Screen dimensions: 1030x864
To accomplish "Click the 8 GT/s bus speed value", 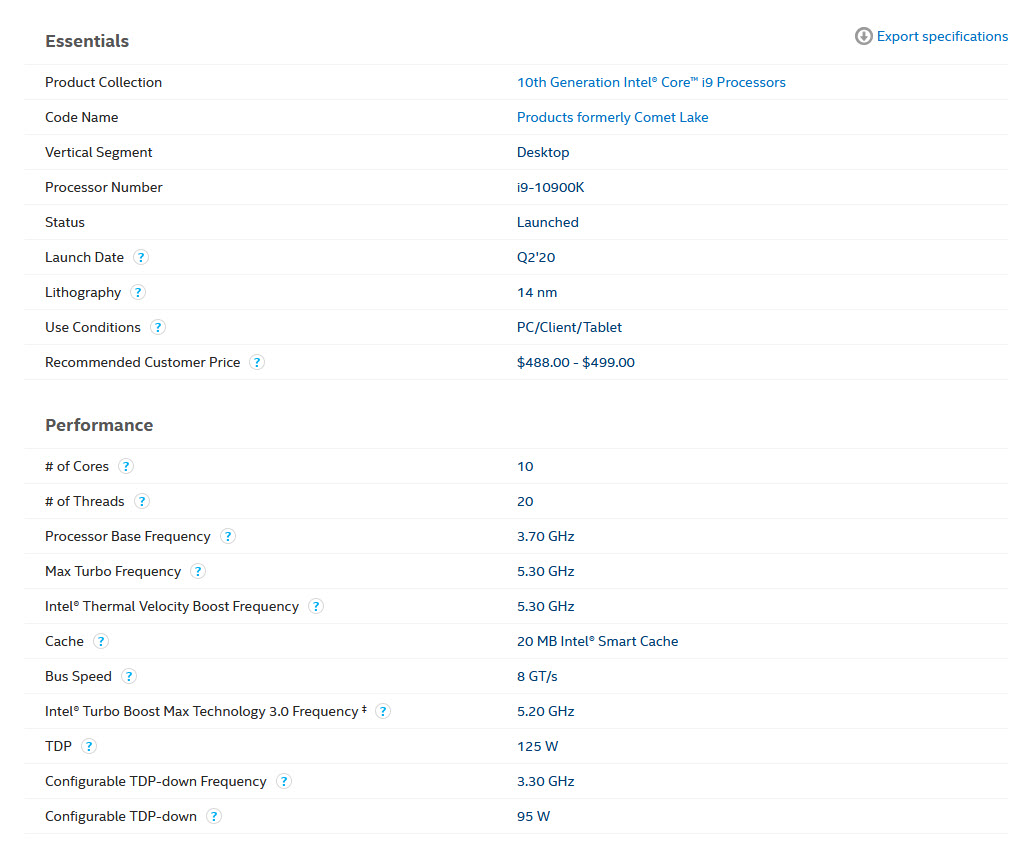I will (537, 676).
